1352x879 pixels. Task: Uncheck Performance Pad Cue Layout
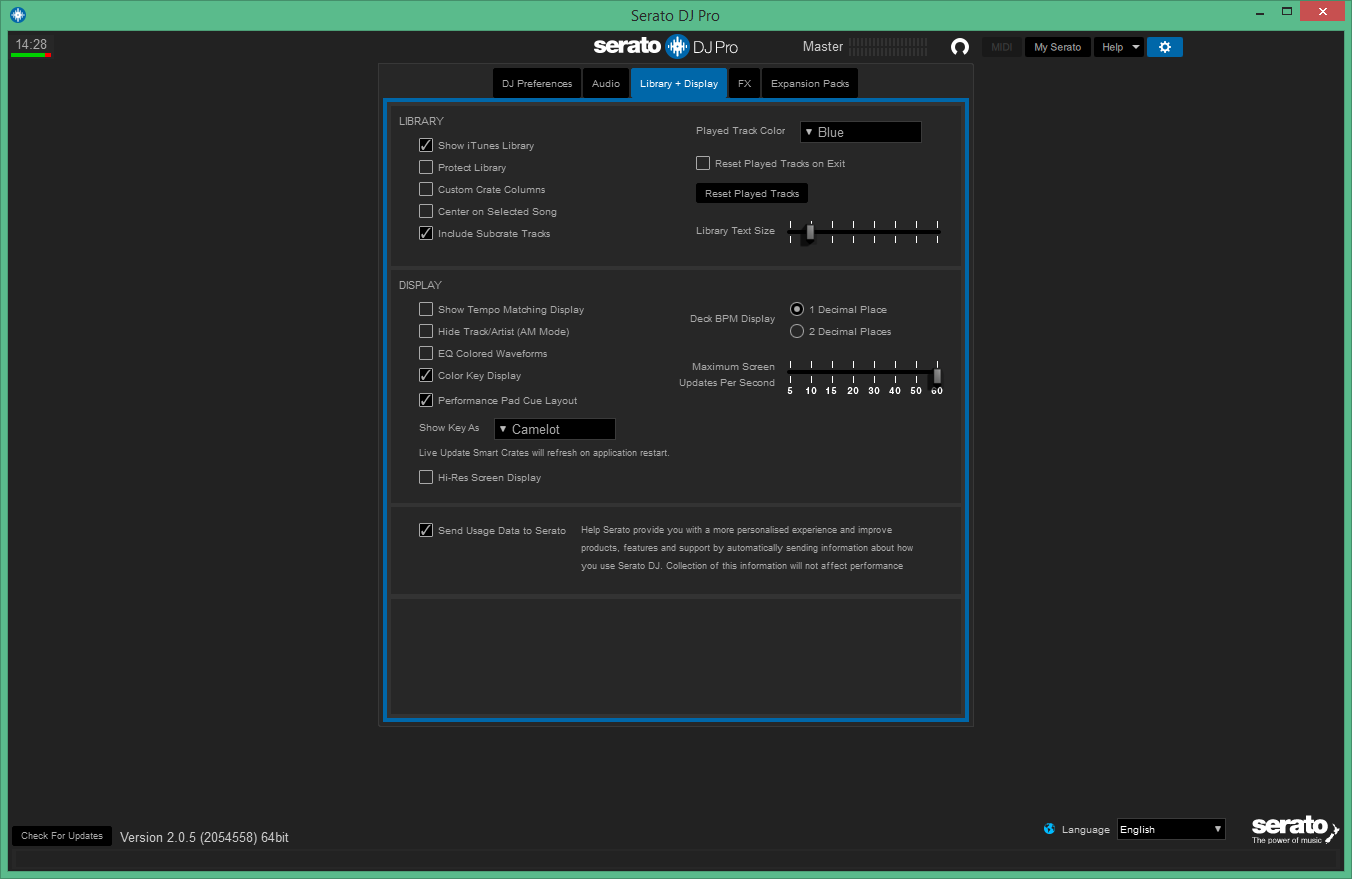[x=426, y=400]
